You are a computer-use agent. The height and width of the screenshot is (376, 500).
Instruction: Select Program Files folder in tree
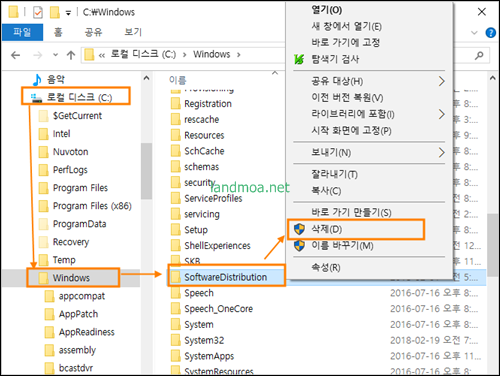80,188
